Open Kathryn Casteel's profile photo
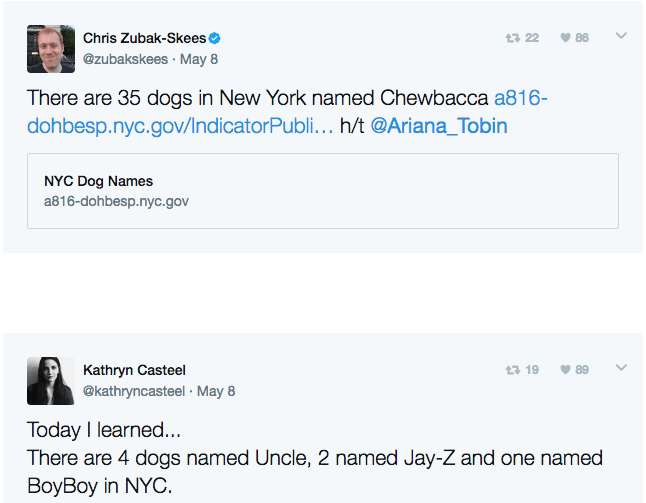This screenshot has width=646, height=503. pyautogui.click(x=51, y=381)
